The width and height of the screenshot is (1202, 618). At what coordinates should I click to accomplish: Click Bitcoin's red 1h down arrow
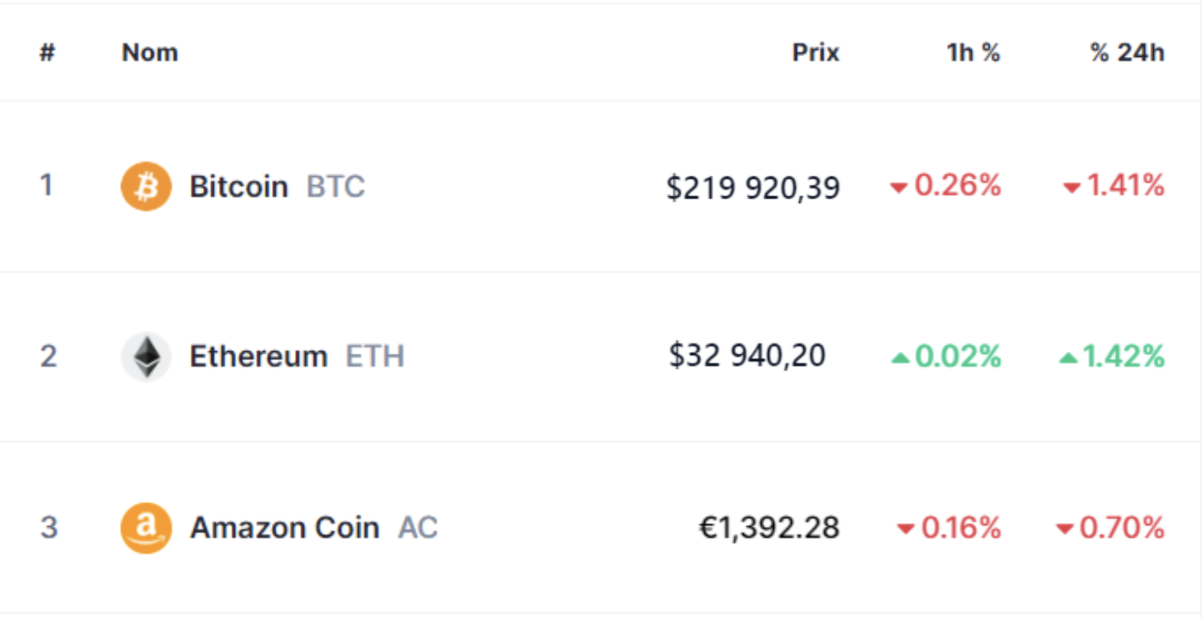coord(898,188)
